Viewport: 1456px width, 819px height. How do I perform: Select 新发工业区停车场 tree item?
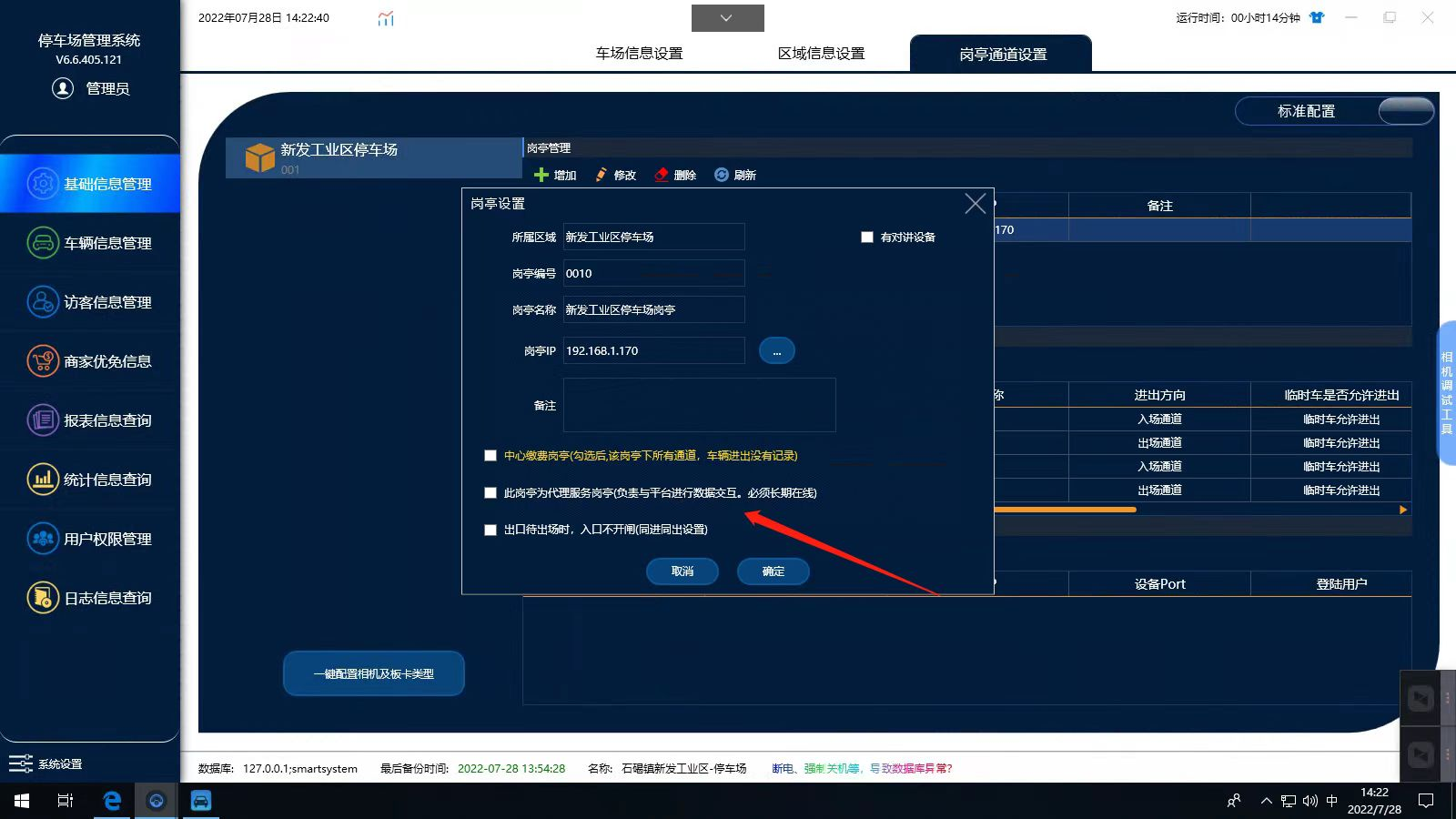374,157
